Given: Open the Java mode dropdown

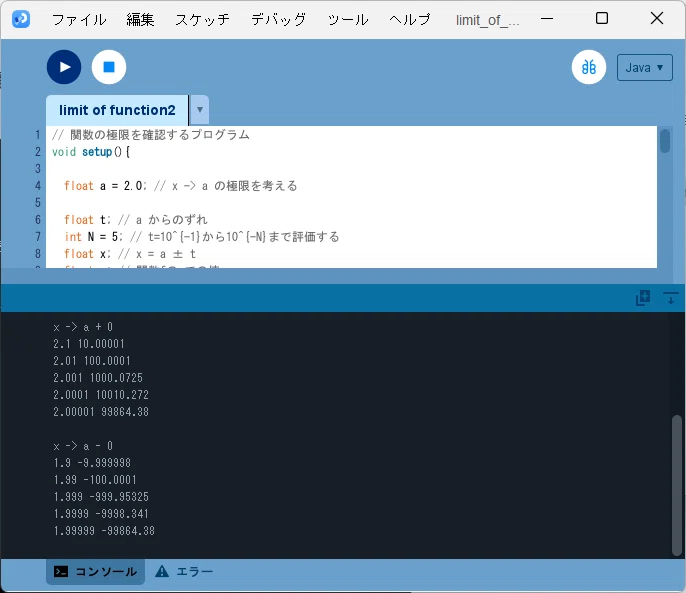Looking at the screenshot, I should point(644,67).
